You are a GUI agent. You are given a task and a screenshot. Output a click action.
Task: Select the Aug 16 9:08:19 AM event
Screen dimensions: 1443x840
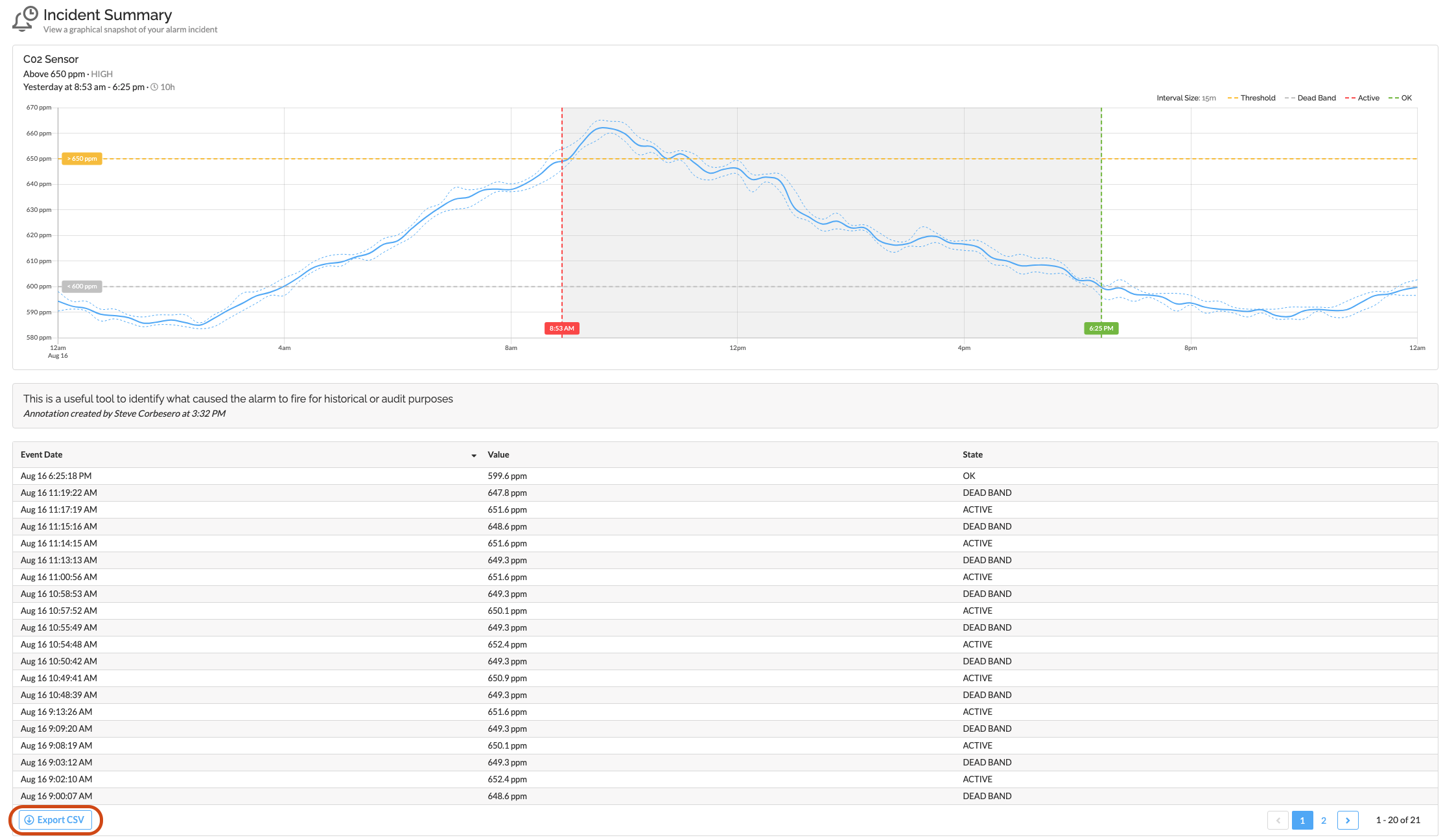725,745
